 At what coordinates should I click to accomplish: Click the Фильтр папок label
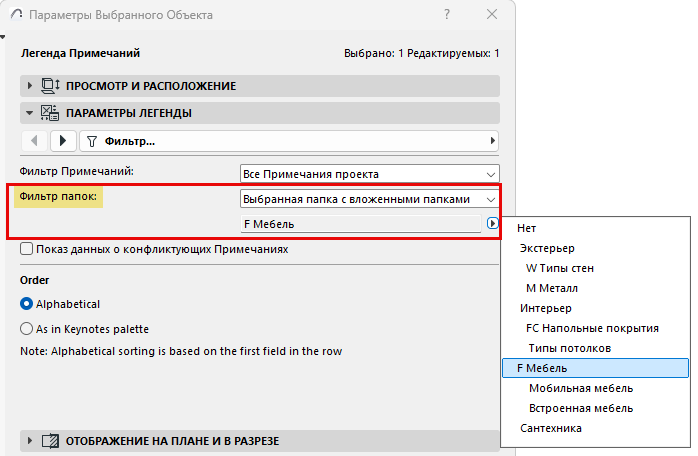point(58,196)
